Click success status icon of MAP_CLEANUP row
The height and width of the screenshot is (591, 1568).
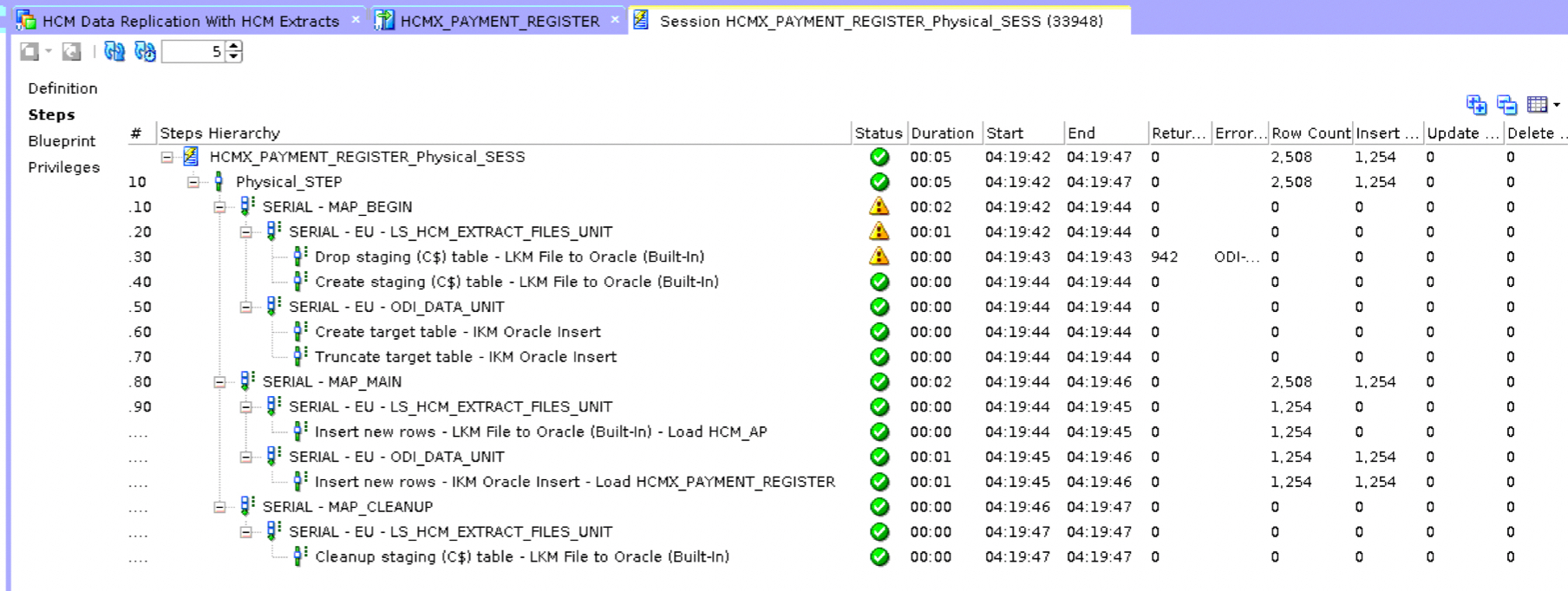(879, 507)
